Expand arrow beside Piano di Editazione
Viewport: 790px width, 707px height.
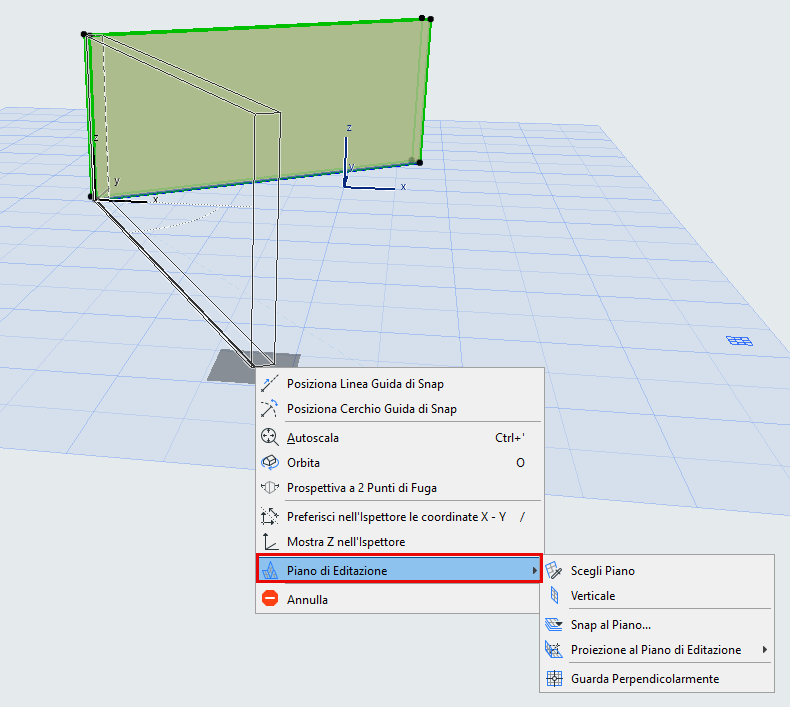(x=534, y=570)
